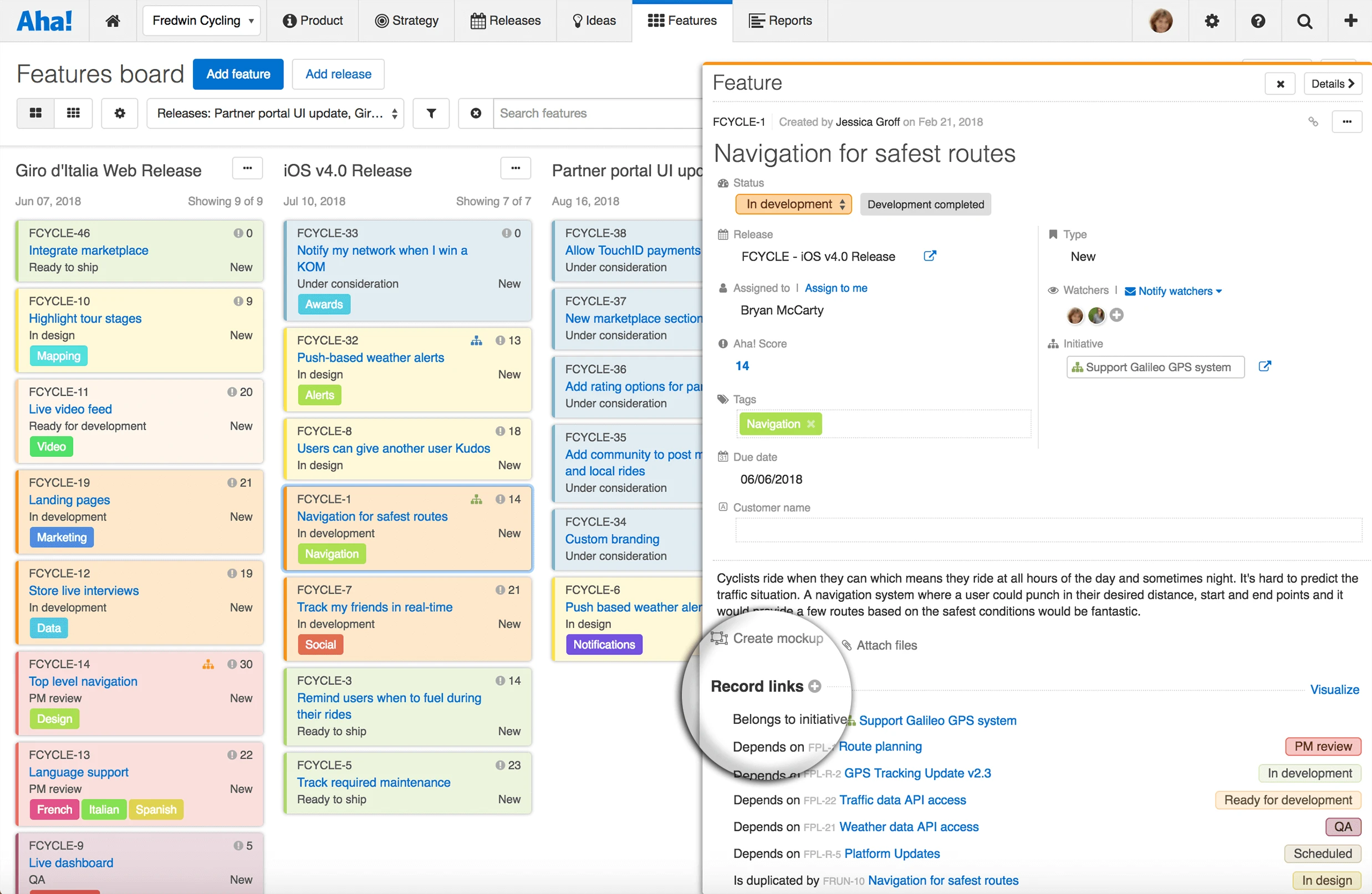Click the search magnifier icon in the header
The height and width of the screenshot is (894, 1372).
(1304, 21)
